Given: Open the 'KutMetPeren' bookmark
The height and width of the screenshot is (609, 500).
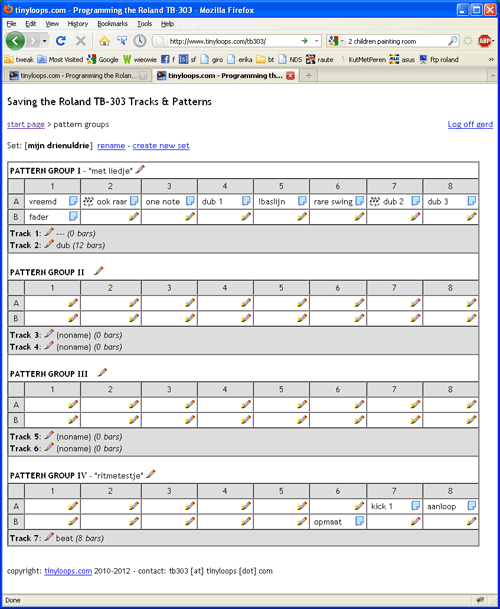Looking at the screenshot, I should [x=362, y=59].
